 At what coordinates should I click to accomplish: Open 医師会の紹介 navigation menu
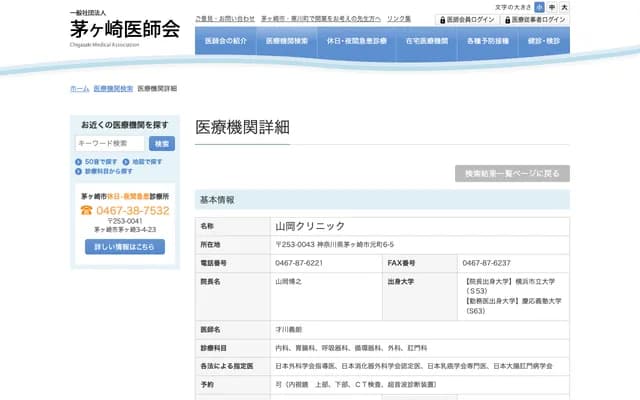(226, 42)
